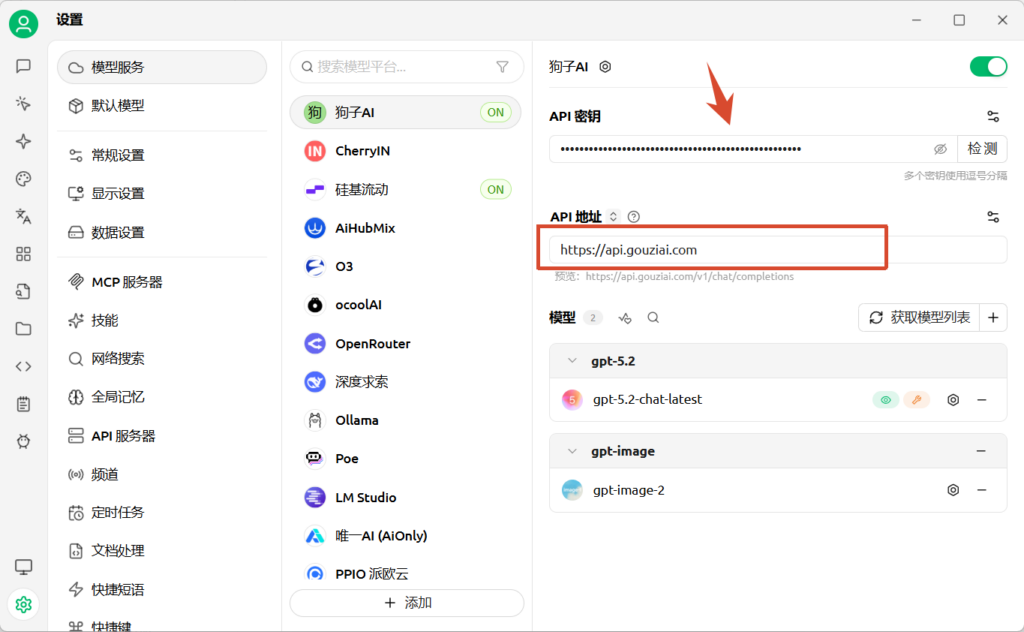Open the translate sidebar icon
This screenshot has height=632, width=1024.
[x=24, y=216]
